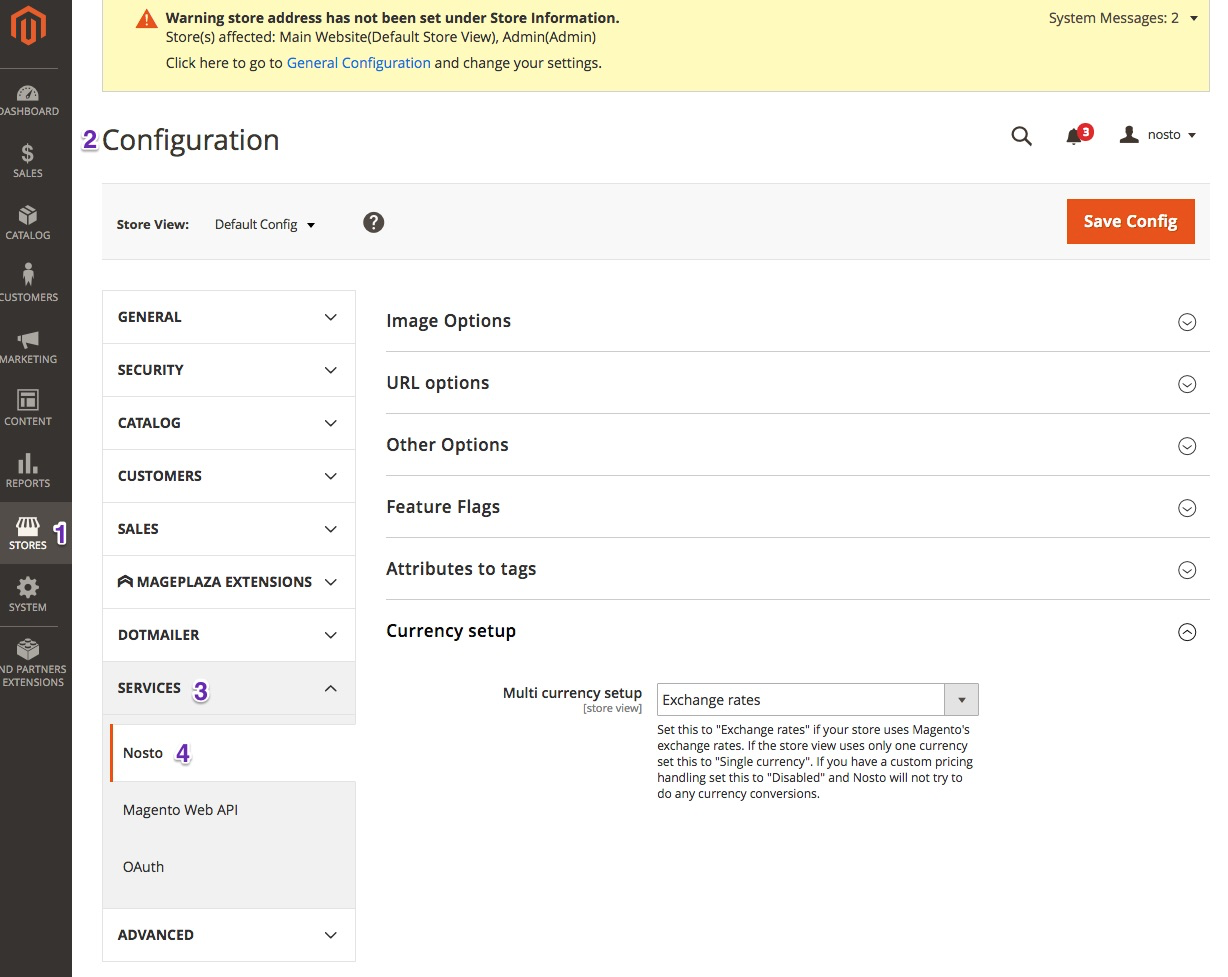Open the nosto user account menu
This screenshot has height=977, width=1228.
coord(1158,135)
